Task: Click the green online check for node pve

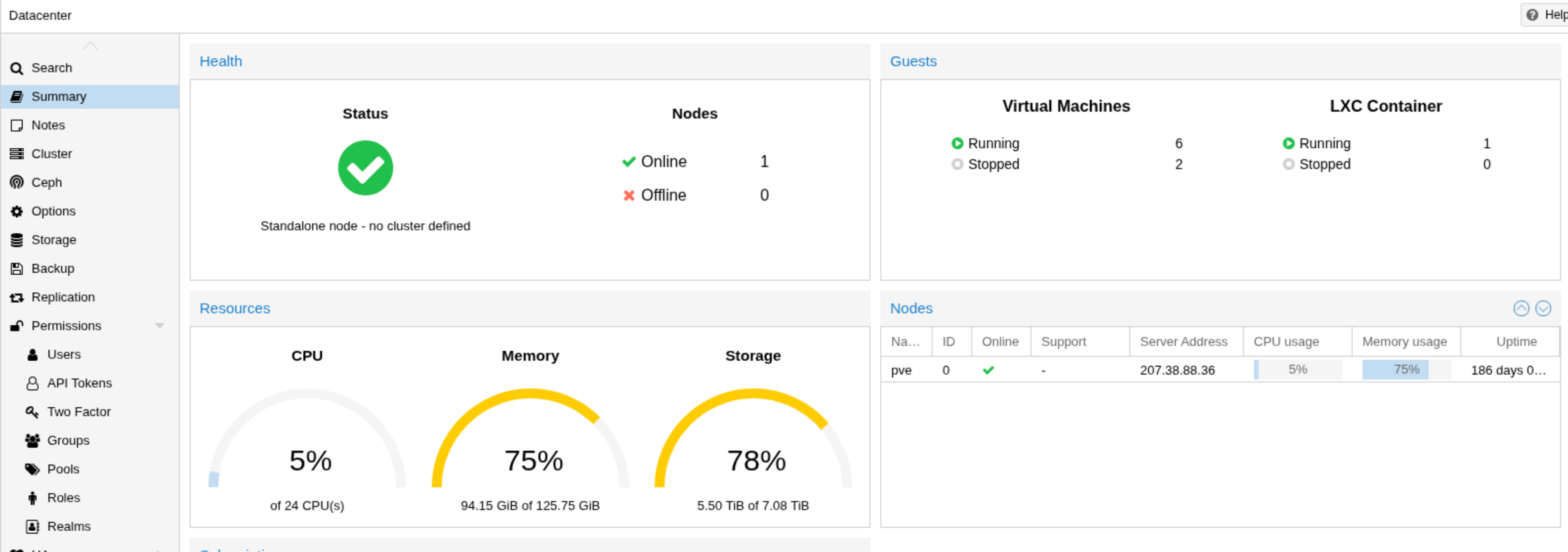Action: coord(989,370)
